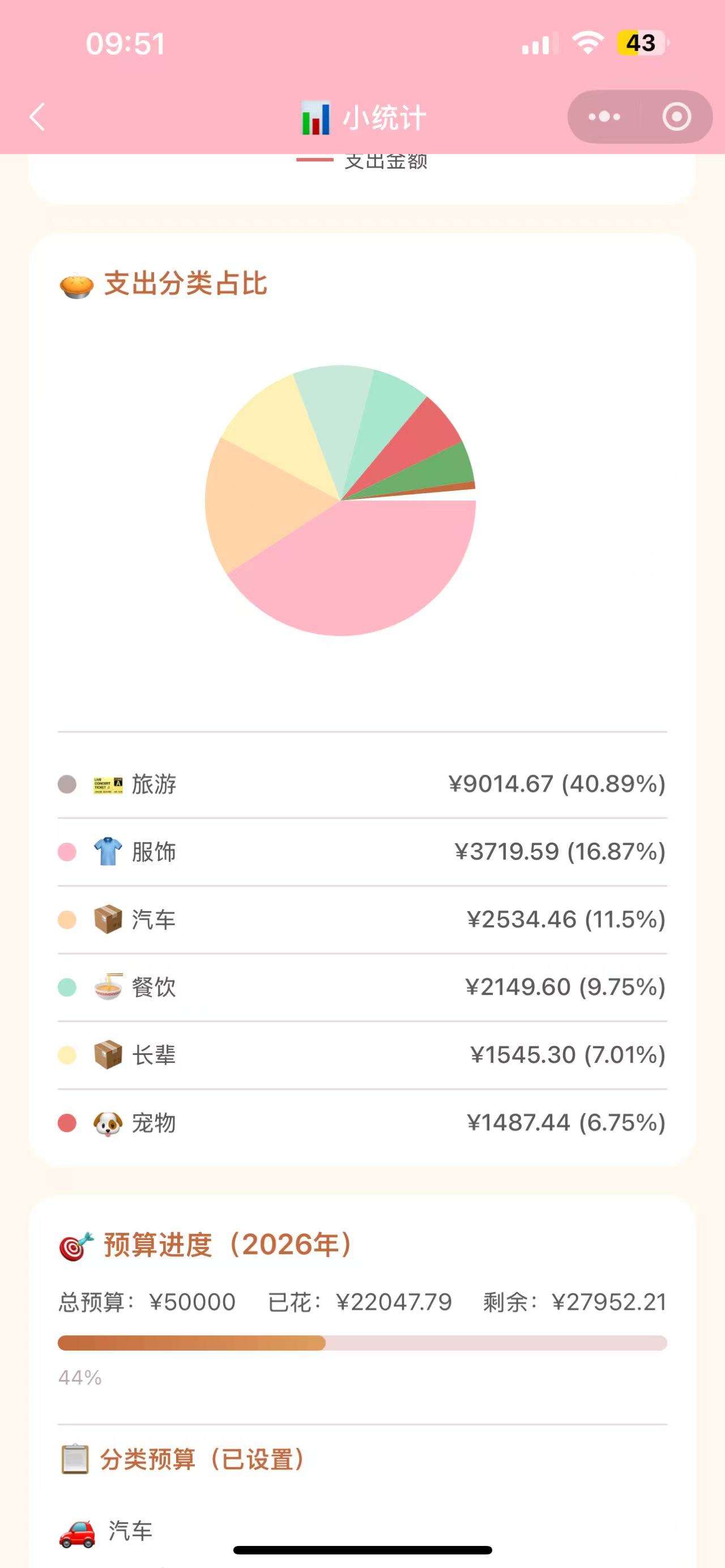This screenshot has width=725, height=1568.
Task: Click the bar chart icon beside 小统计
Action: tap(315, 117)
